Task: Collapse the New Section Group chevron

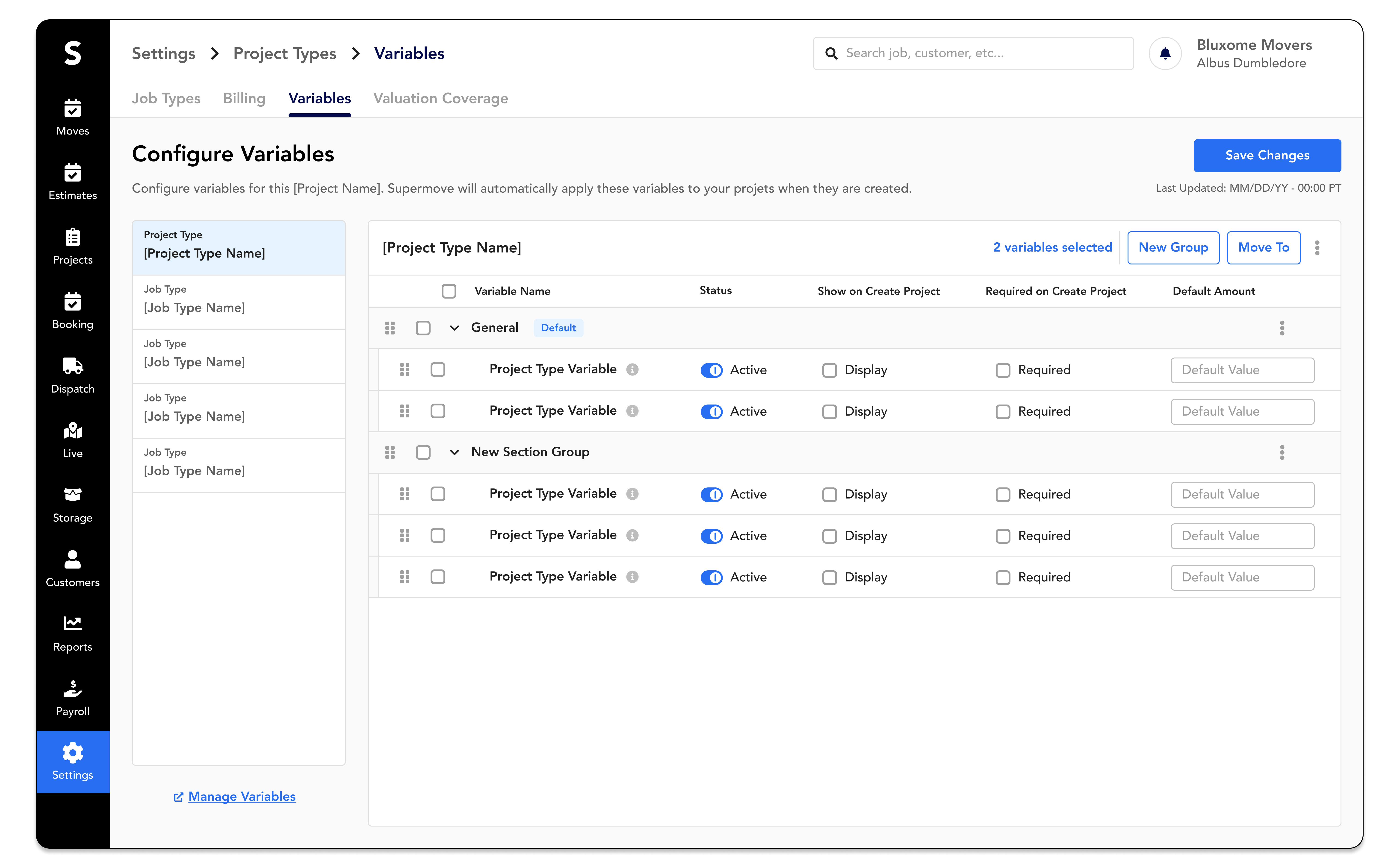Action: click(x=454, y=452)
